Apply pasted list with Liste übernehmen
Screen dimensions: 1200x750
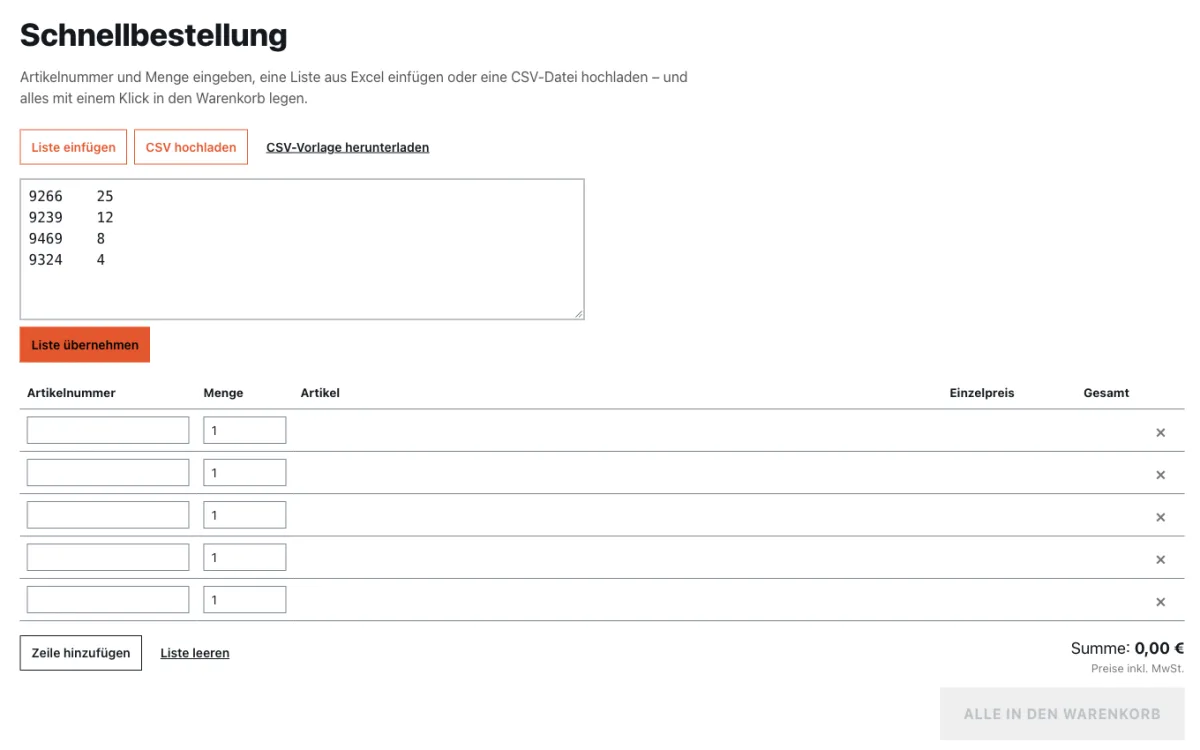pyautogui.click(x=85, y=345)
